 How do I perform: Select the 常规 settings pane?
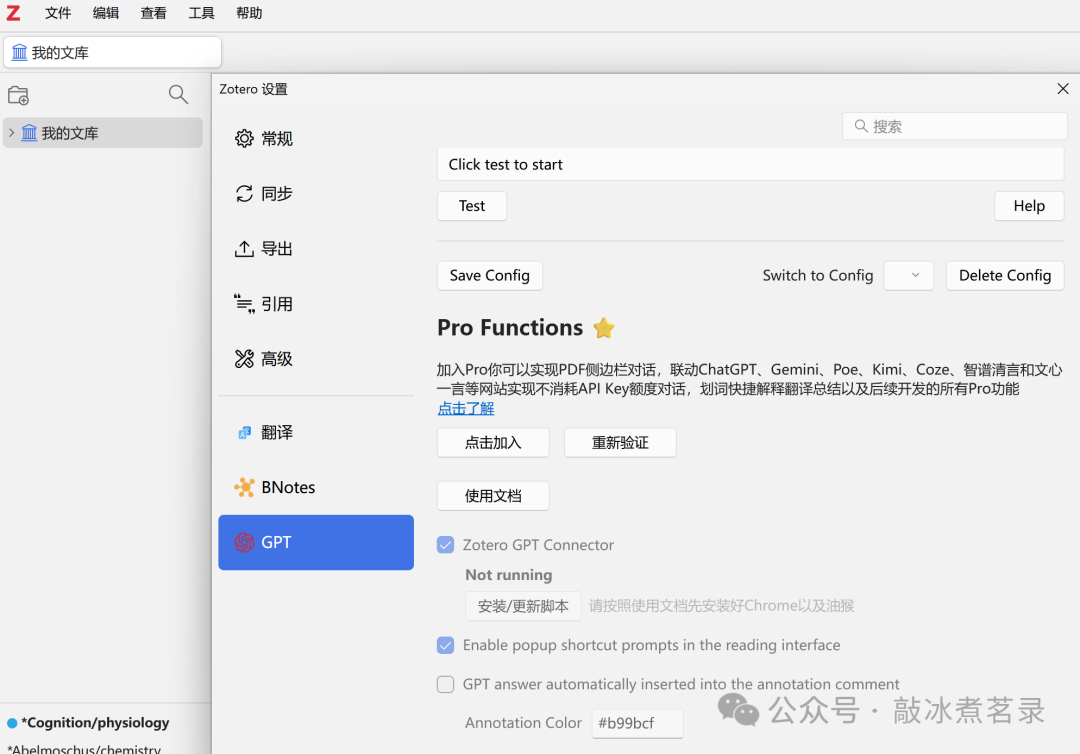316,138
